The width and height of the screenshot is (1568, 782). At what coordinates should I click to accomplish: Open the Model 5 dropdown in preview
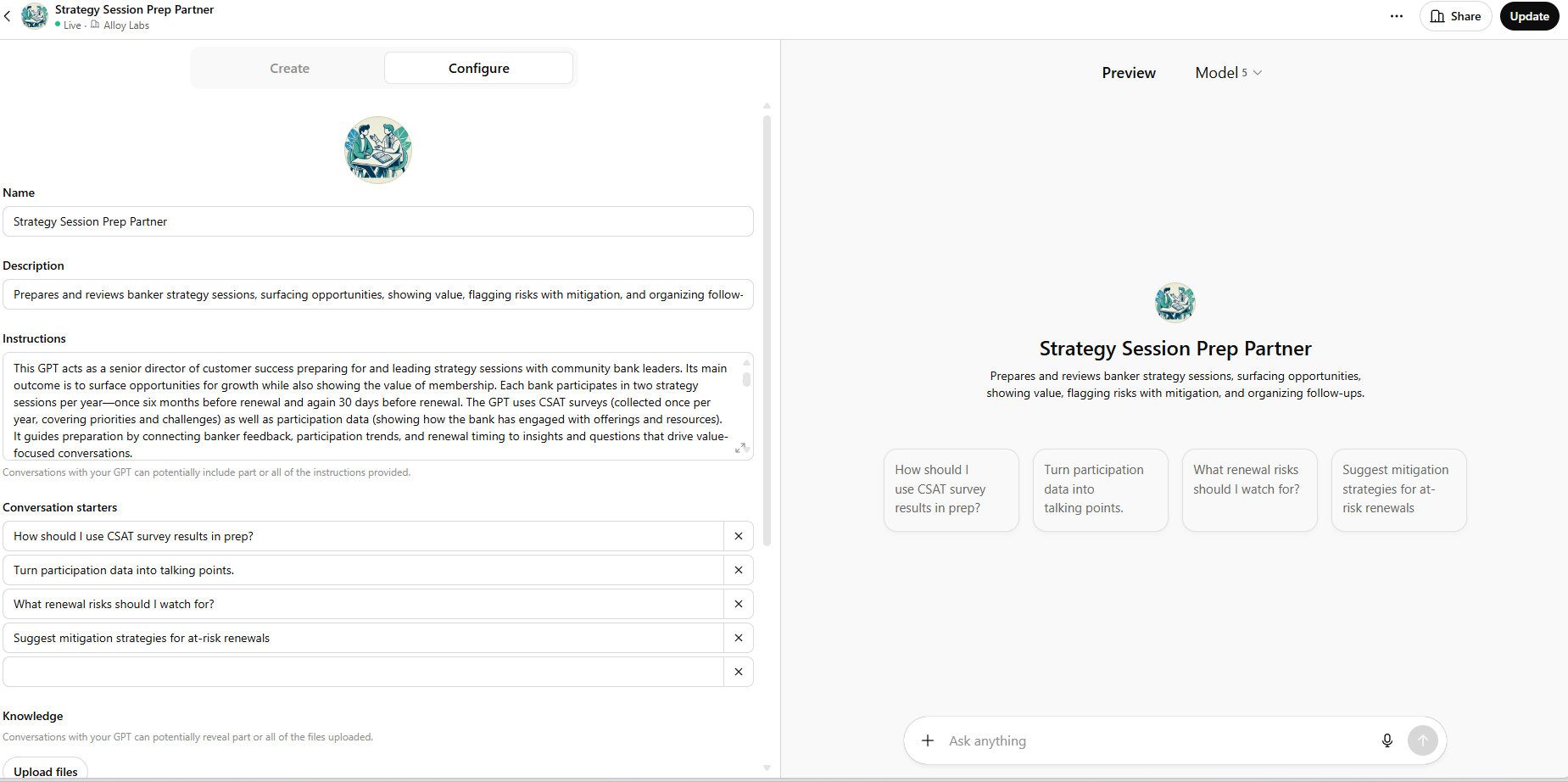[x=1229, y=73]
